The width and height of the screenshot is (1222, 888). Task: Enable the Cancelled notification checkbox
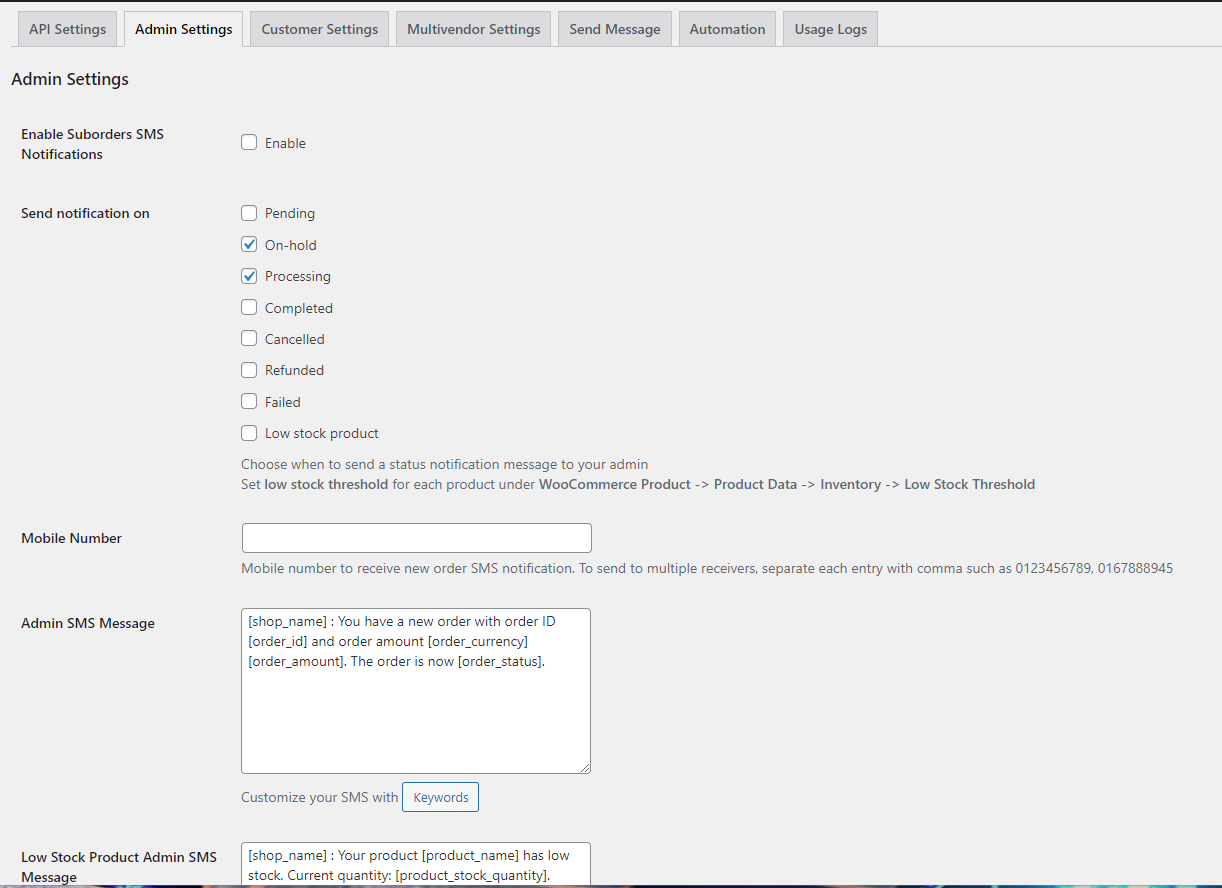coord(249,339)
